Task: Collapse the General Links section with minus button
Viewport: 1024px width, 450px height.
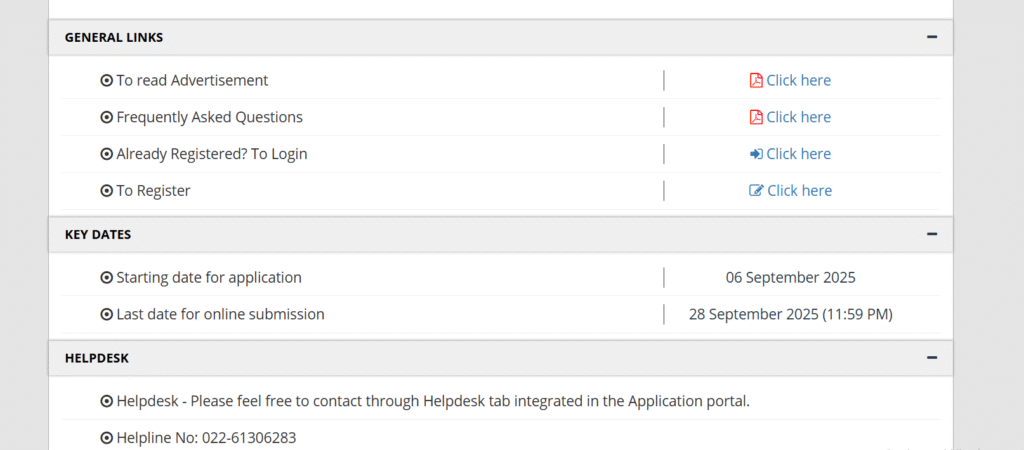Action: point(932,37)
